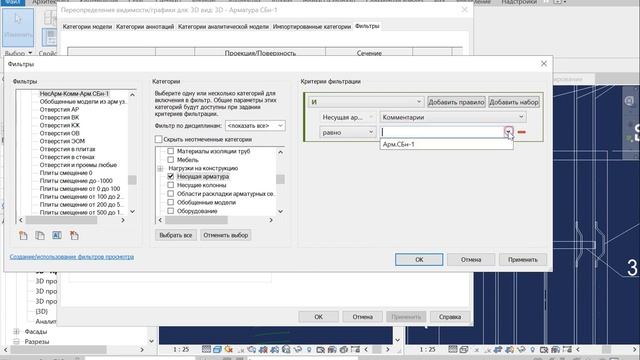Toggle Скрыть неотмеченные категории checkbox

pyautogui.click(x=158, y=139)
